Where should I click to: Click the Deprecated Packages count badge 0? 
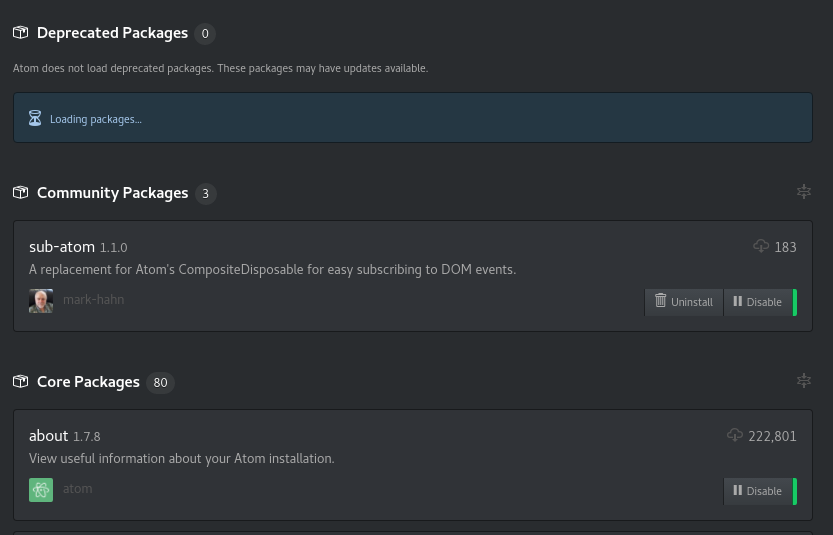point(205,34)
